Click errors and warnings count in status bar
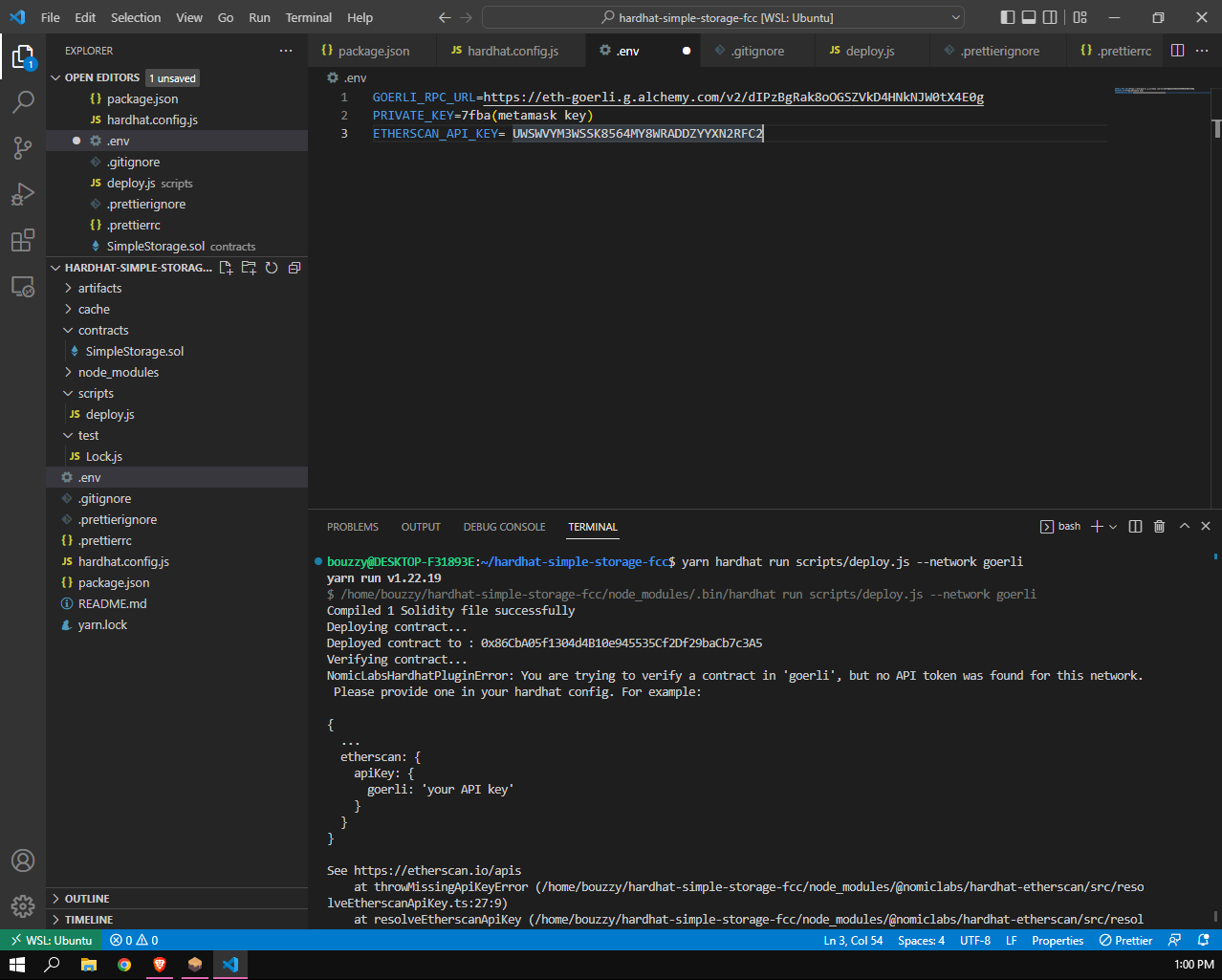This screenshot has height=980, width=1222. 134,941
